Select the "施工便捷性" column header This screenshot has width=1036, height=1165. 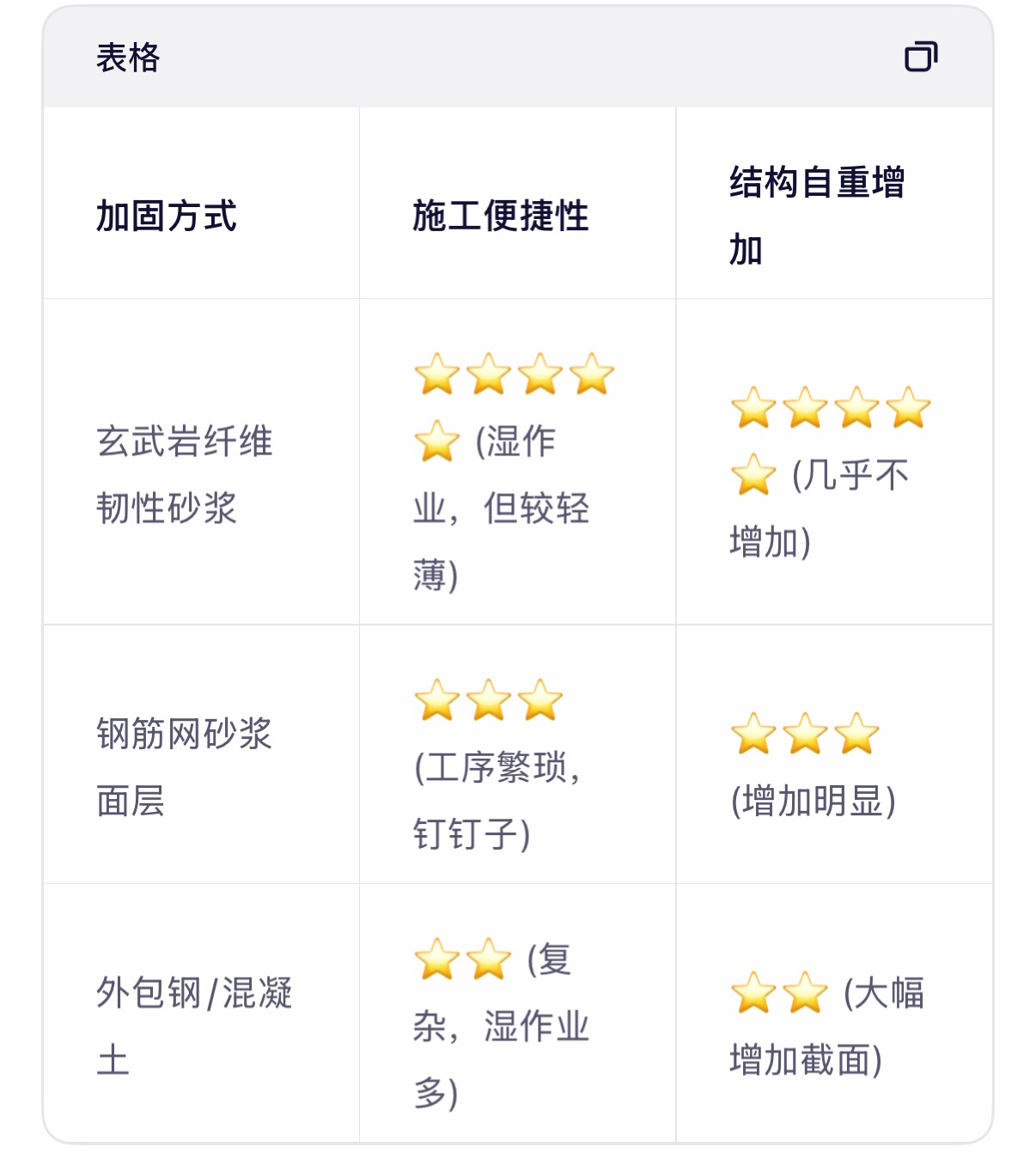pyautogui.click(x=500, y=216)
